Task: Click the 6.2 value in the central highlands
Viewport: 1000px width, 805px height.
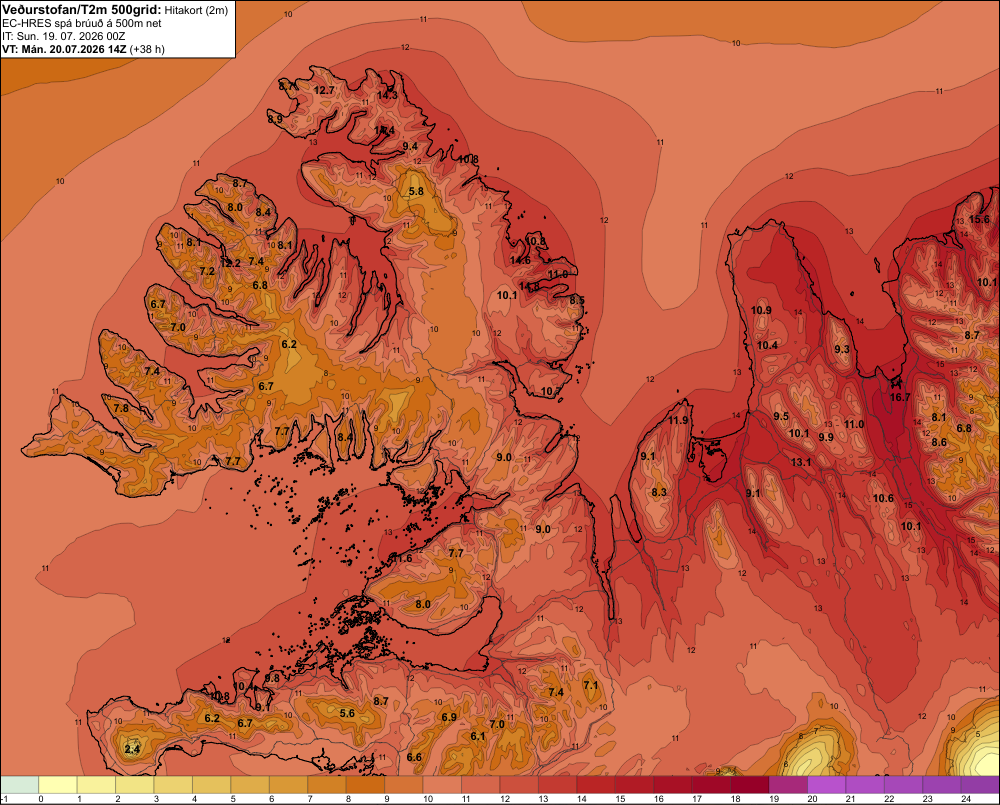Action: click(x=289, y=344)
